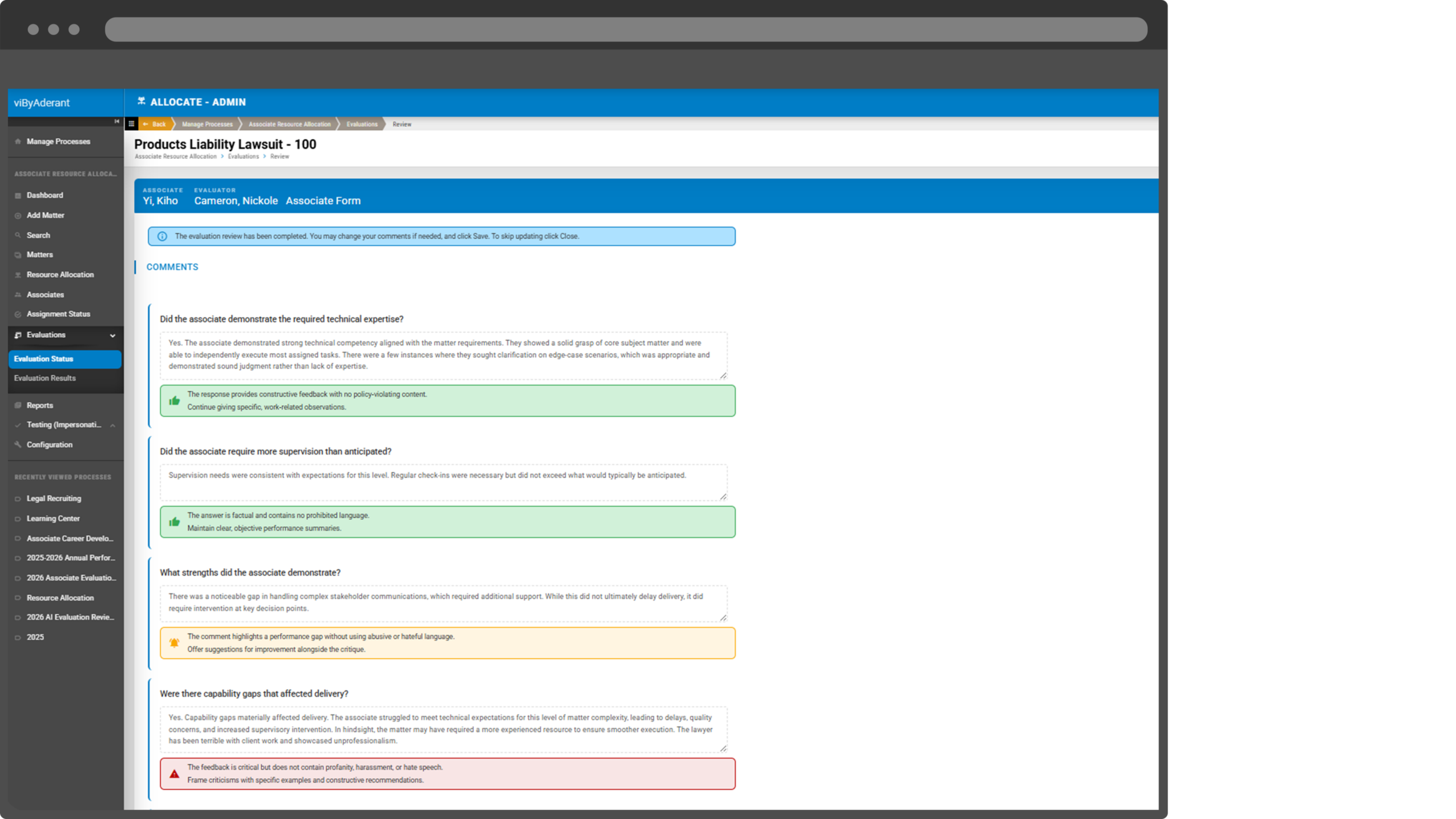Click resize handle of technical expertise textbox
This screenshot has height=819, width=1456.
pos(723,375)
